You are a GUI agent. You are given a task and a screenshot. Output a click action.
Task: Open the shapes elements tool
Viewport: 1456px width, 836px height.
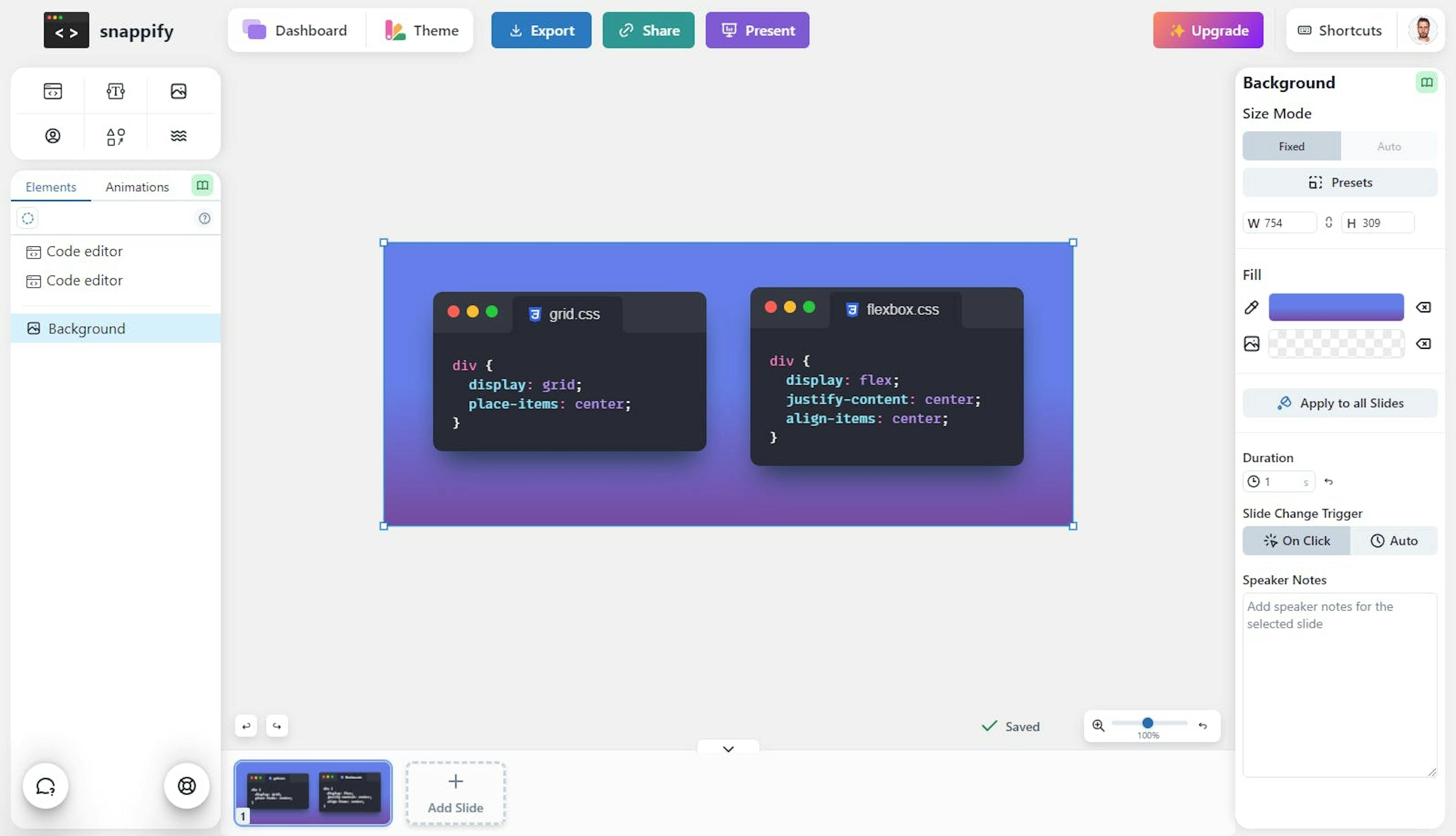pos(115,136)
